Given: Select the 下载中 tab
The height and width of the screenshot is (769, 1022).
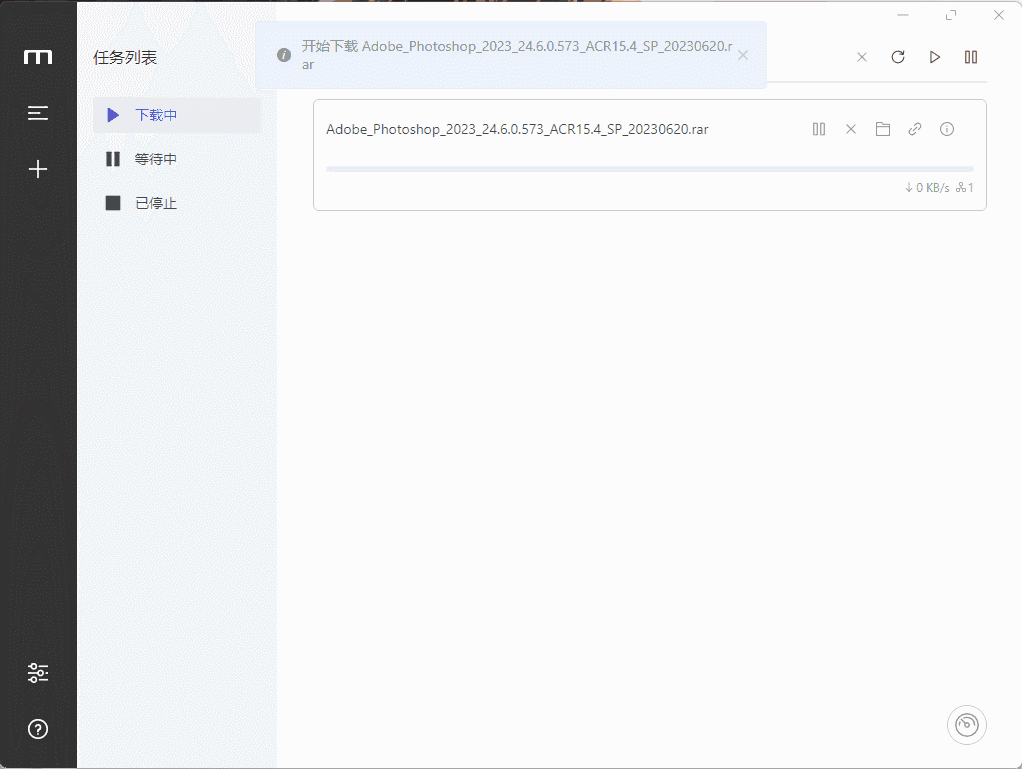Looking at the screenshot, I should point(177,115).
